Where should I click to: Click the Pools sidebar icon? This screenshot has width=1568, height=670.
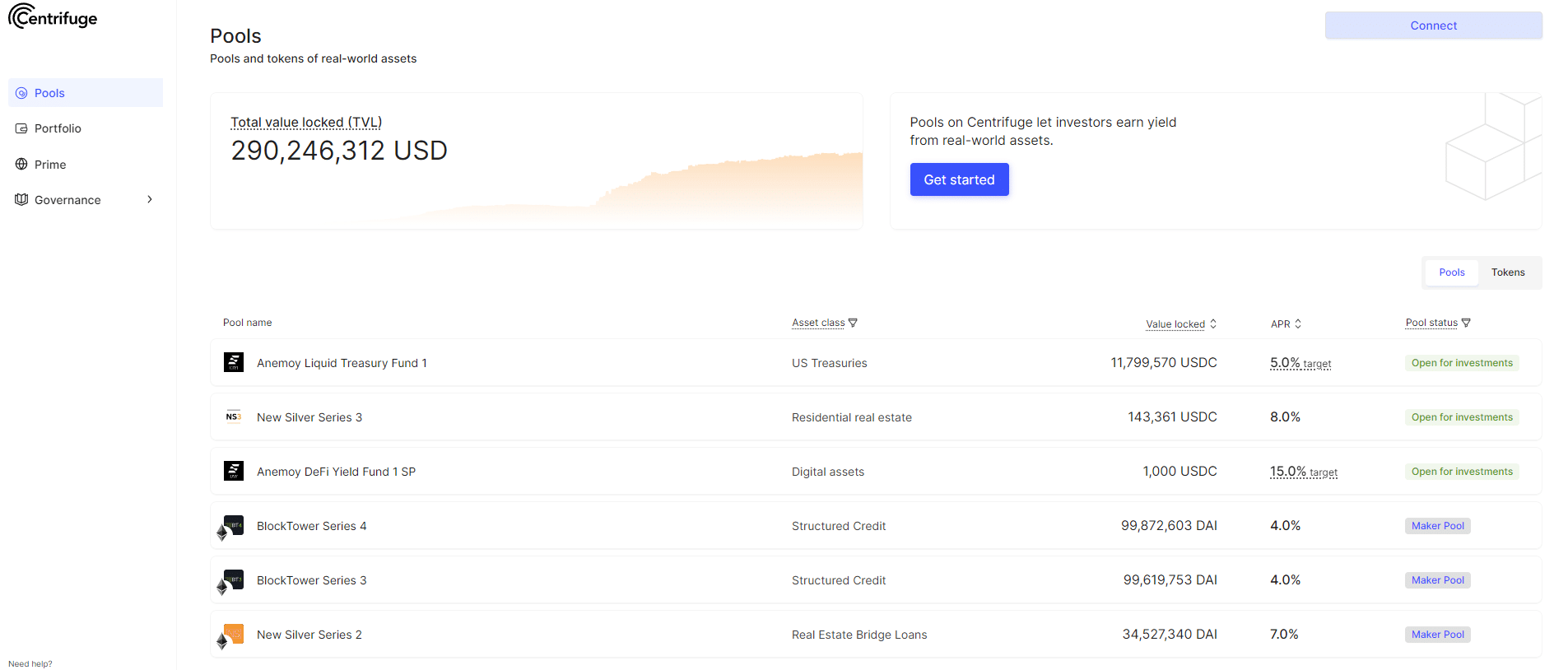click(21, 93)
